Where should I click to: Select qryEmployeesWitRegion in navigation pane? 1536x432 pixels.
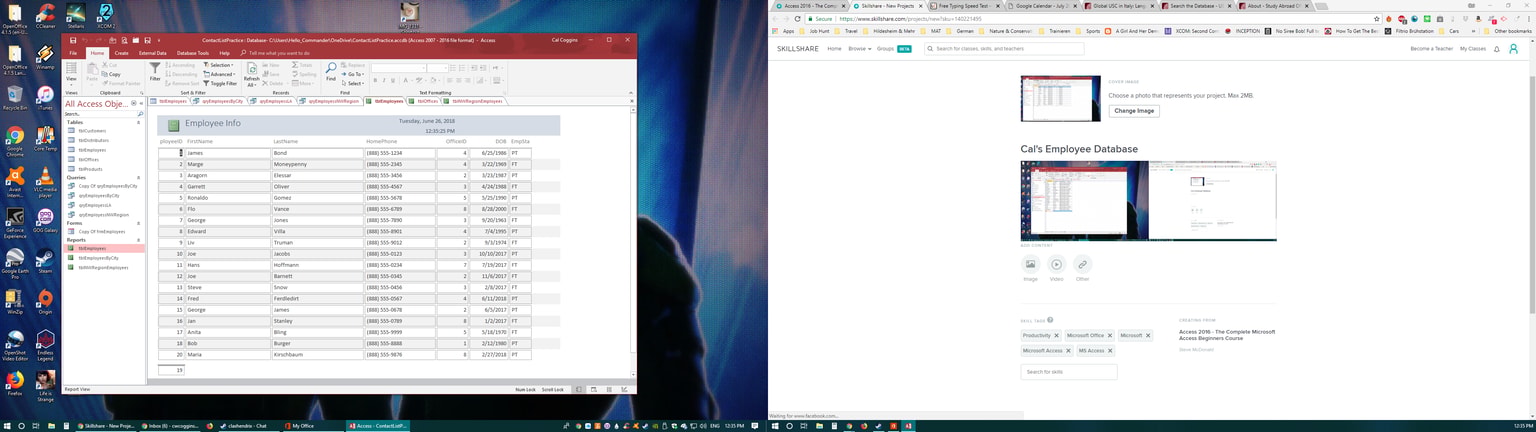coord(105,214)
